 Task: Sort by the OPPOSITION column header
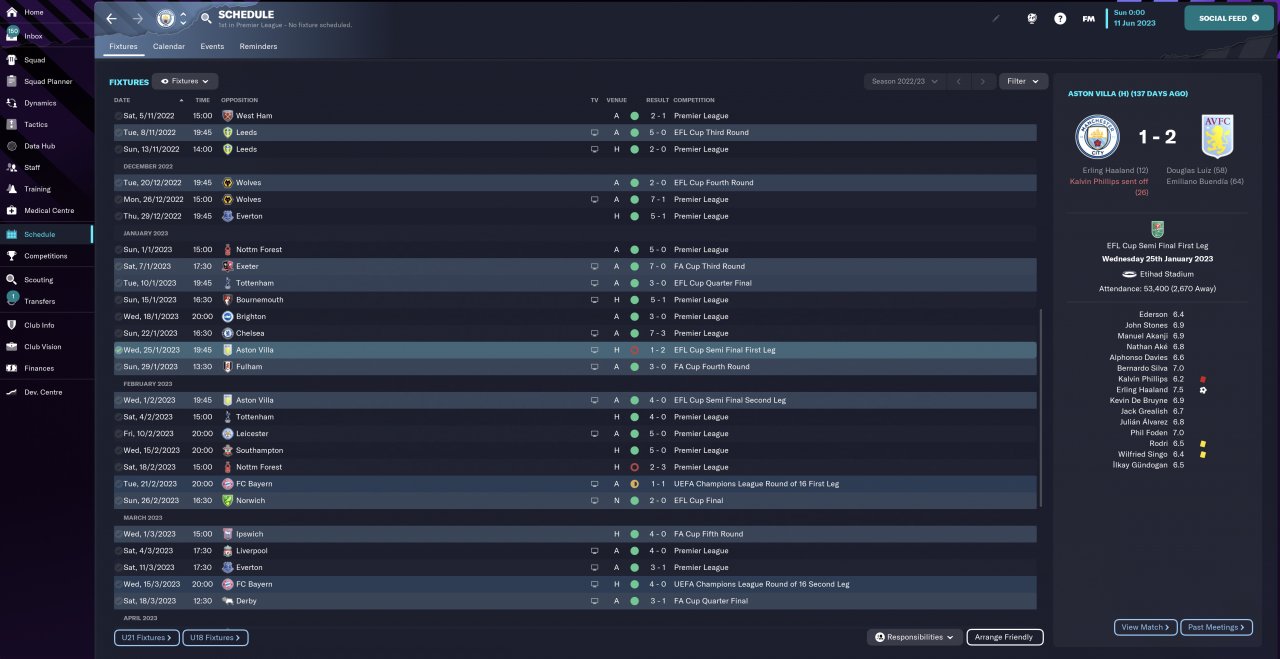point(239,100)
